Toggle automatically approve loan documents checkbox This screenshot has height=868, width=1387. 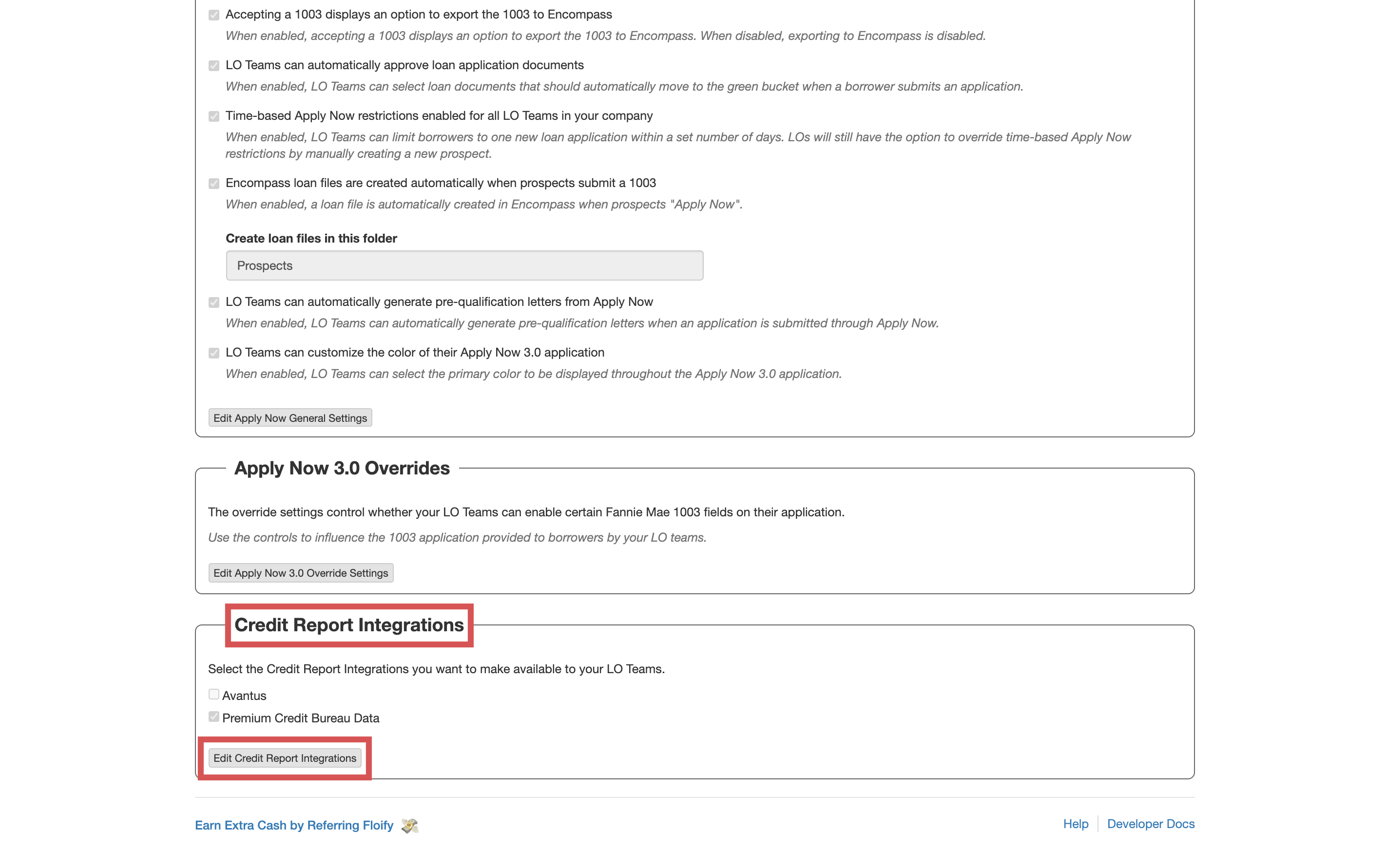pos(213,65)
